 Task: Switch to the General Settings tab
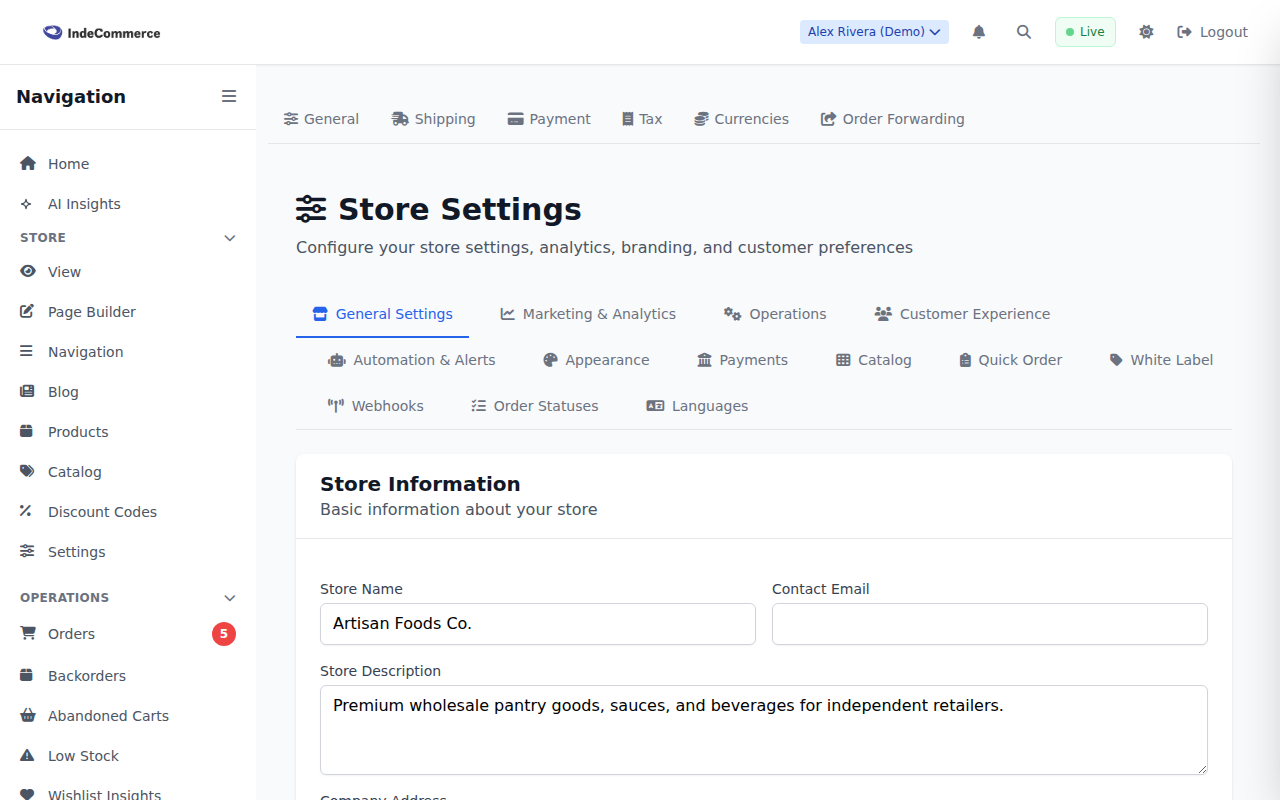pyautogui.click(x=382, y=314)
